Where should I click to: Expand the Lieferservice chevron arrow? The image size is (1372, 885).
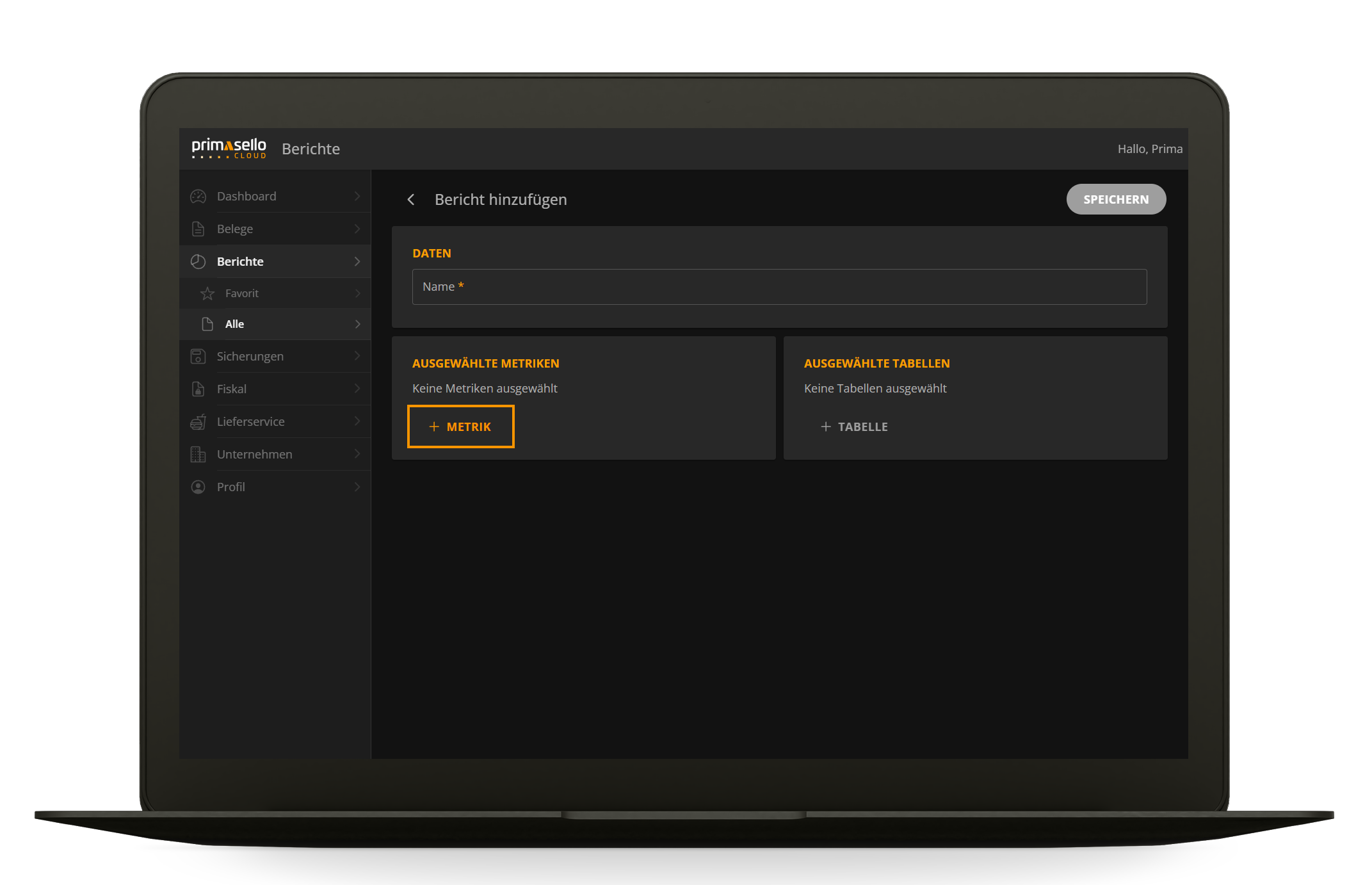coord(357,421)
